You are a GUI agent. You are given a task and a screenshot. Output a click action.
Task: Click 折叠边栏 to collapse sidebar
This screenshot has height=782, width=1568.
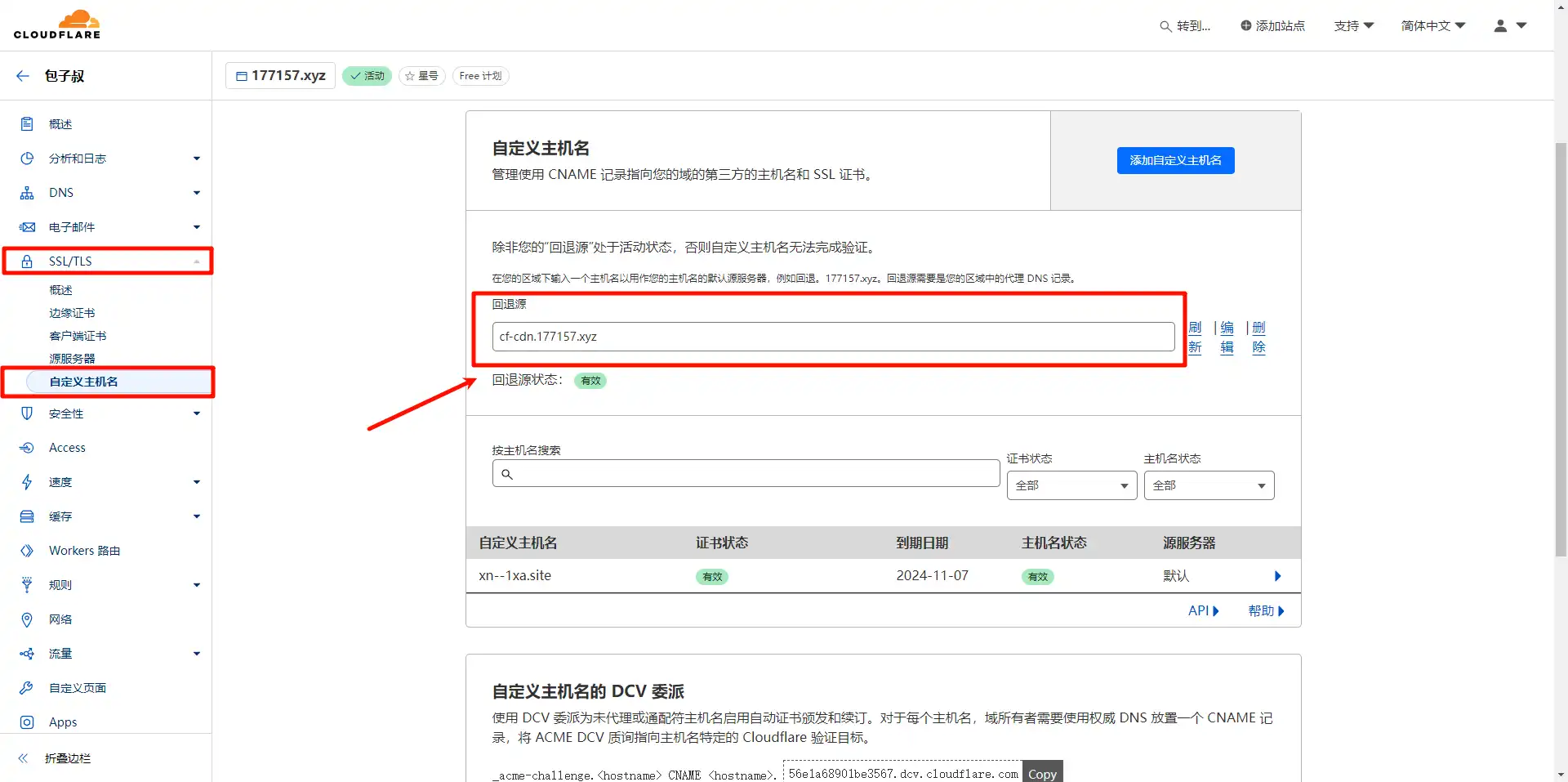(x=68, y=758)
